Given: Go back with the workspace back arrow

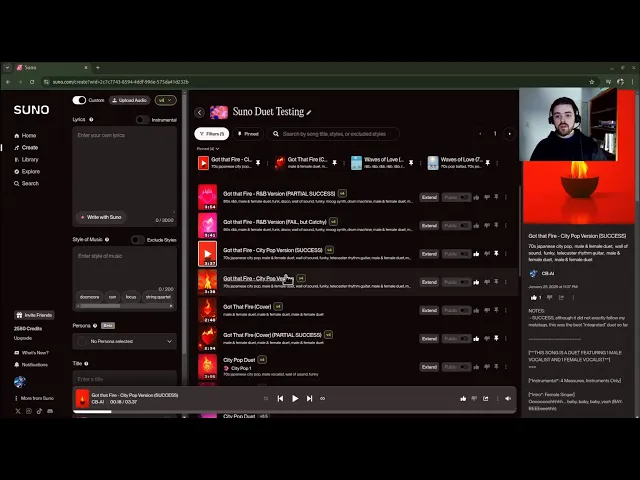Looking at the screenshot, I should 200,112.
